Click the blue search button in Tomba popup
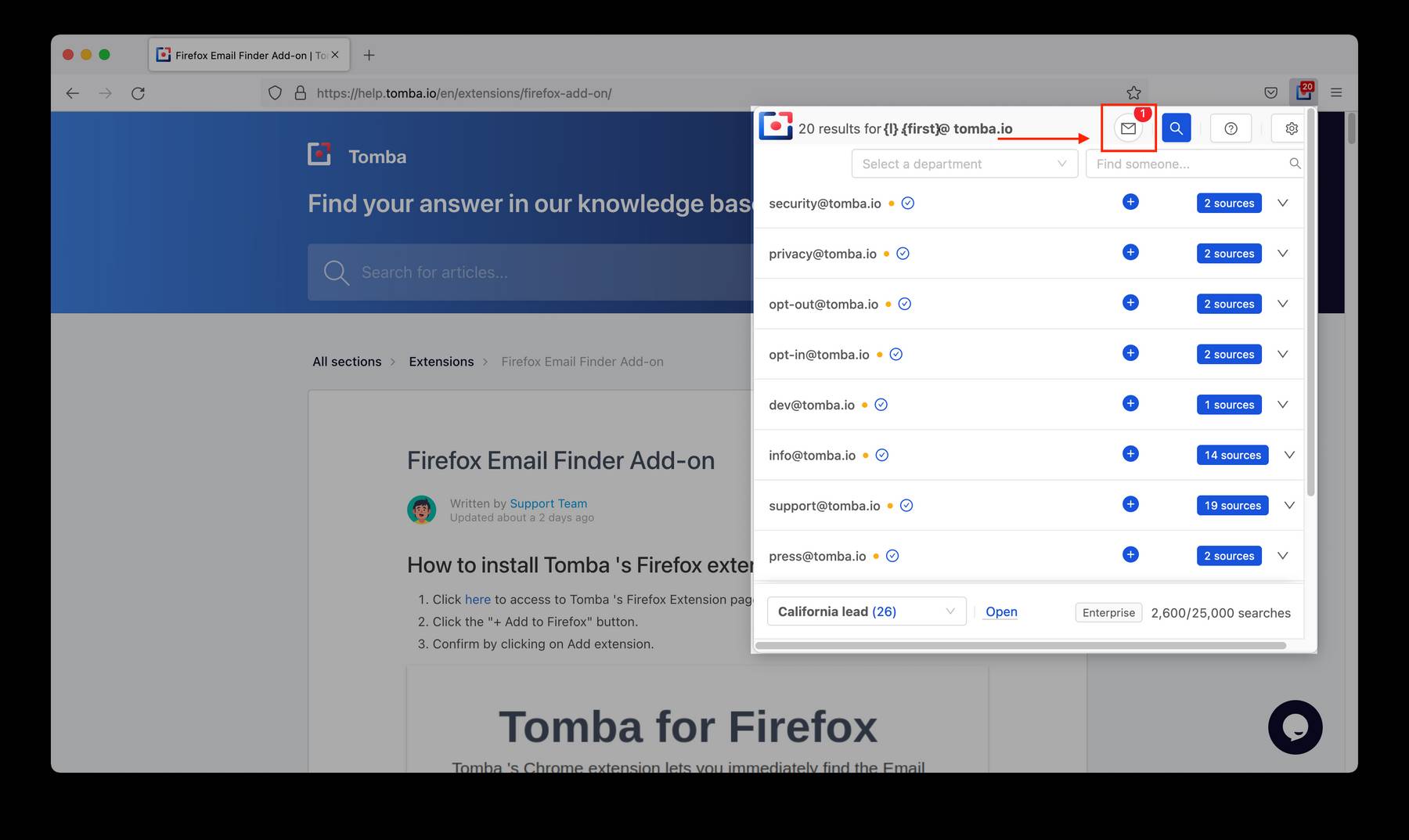 [1176, 128]
